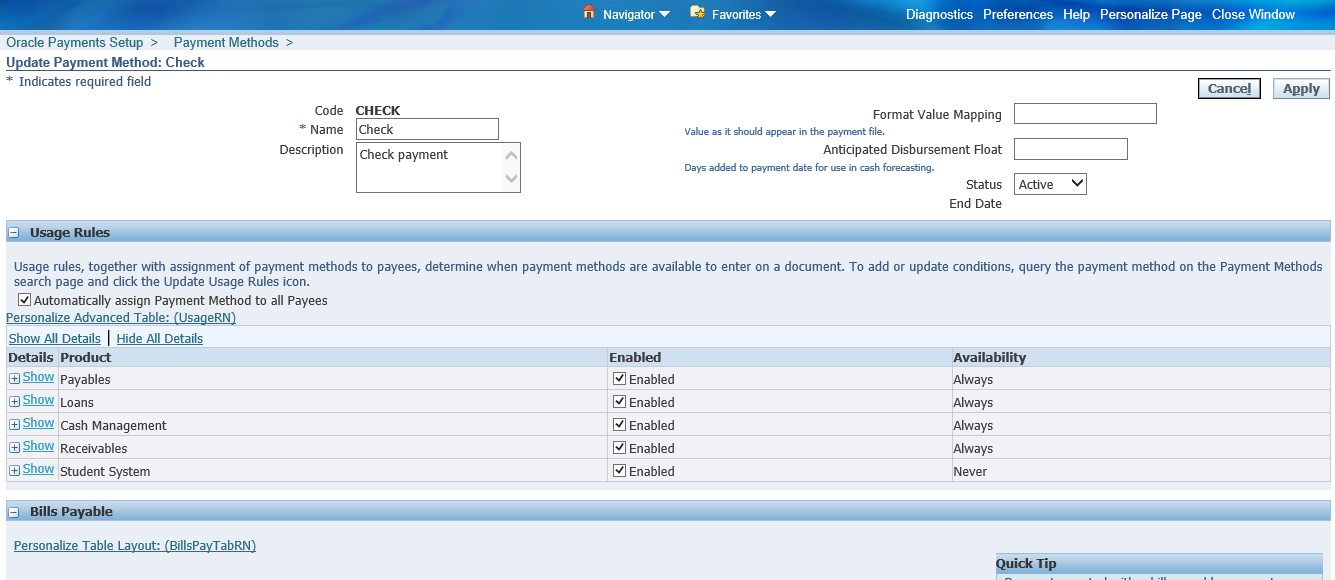Disable the Enabled checkbox for Payables
The image size is (1335, 580).
(621, 378)
